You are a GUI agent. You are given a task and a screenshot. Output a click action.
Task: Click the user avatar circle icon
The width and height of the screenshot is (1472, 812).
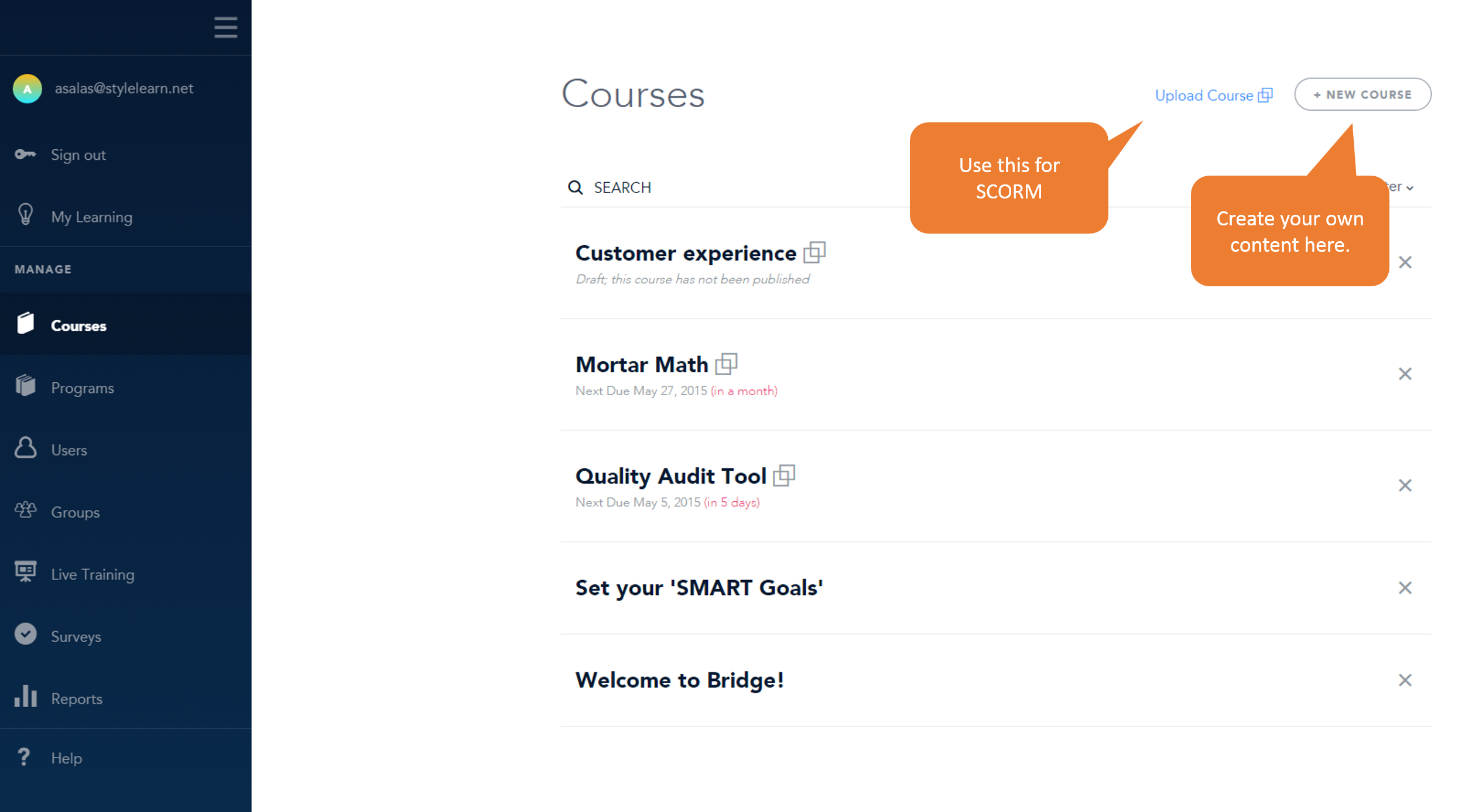28,89
